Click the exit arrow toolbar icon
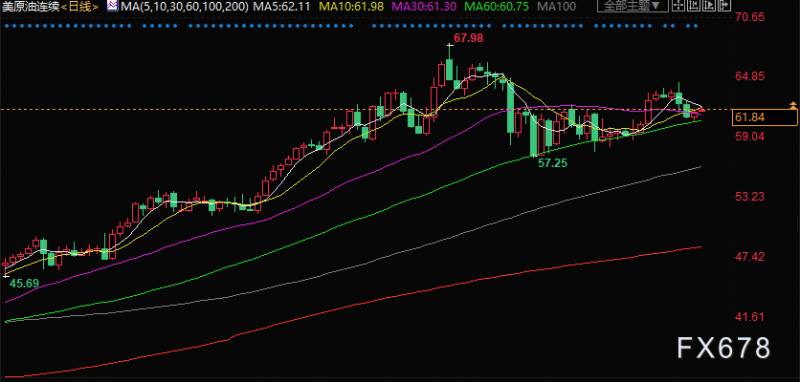This screenshot has width=800, height=382. pos(724,5)
